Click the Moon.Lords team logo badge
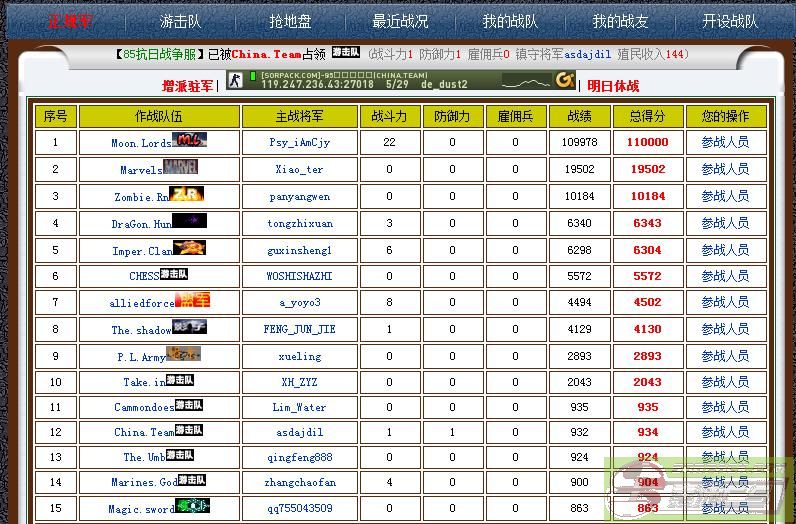Viewport: 796px width, 524px height. point(189,141)
